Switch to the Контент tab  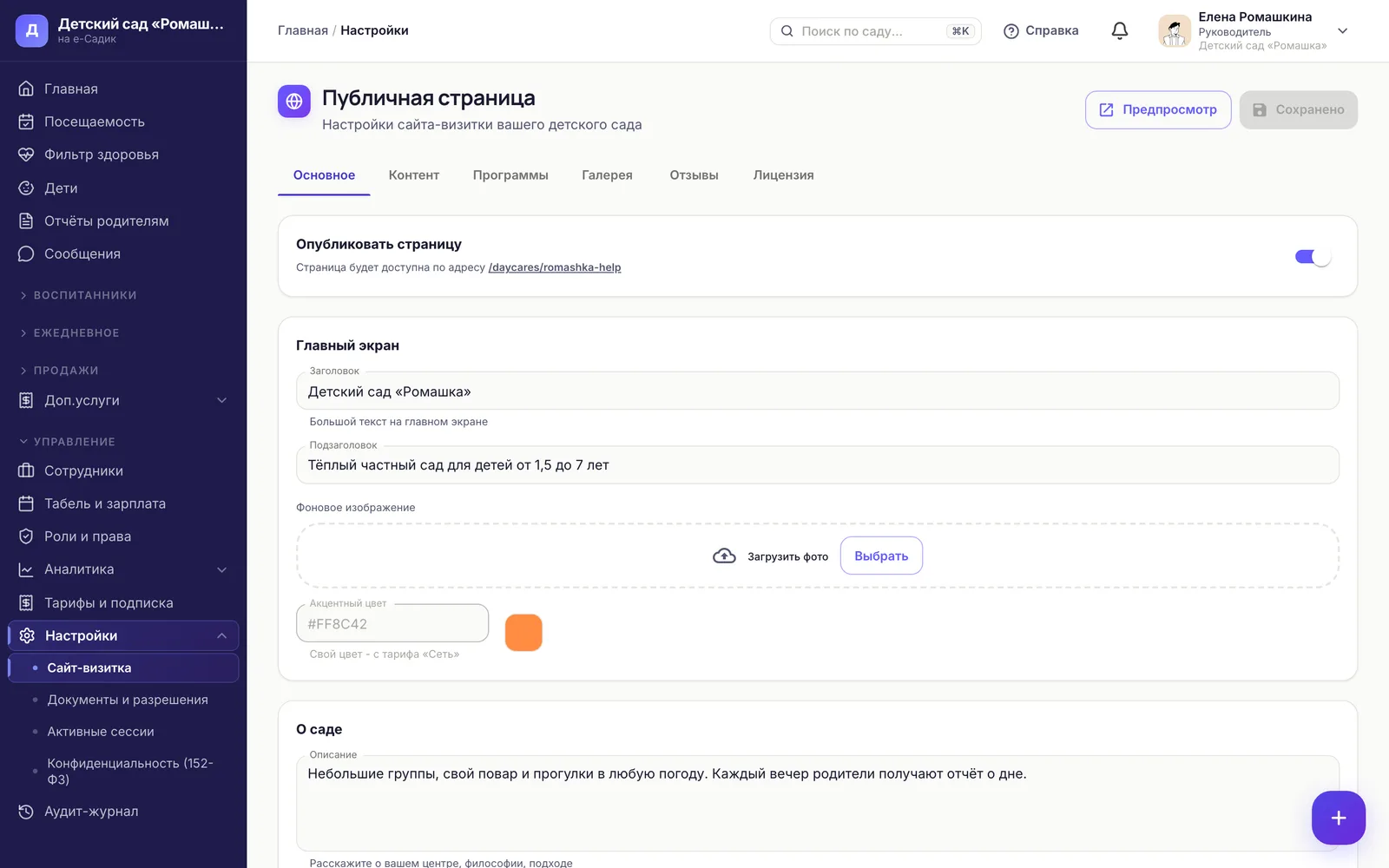click(414, 175)
